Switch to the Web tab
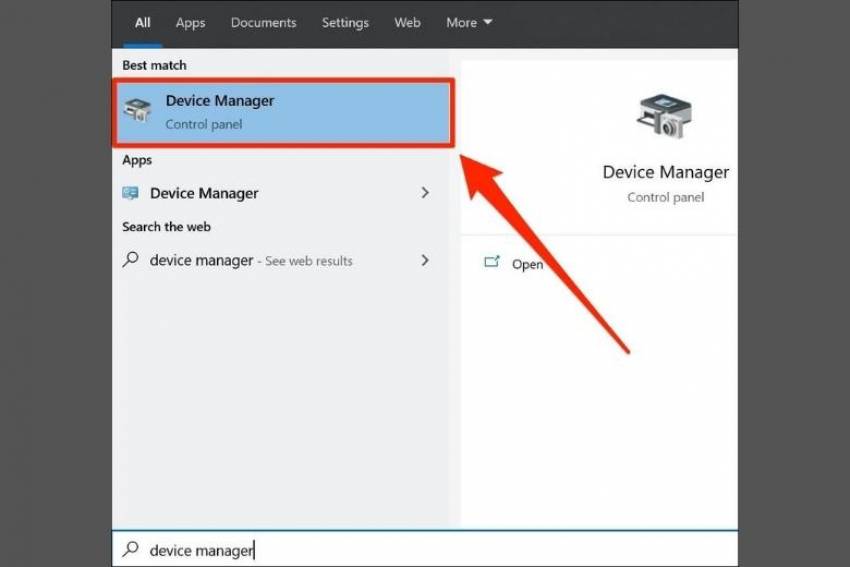The width and height of the screenshot is (850, 567). coord(407,23)
